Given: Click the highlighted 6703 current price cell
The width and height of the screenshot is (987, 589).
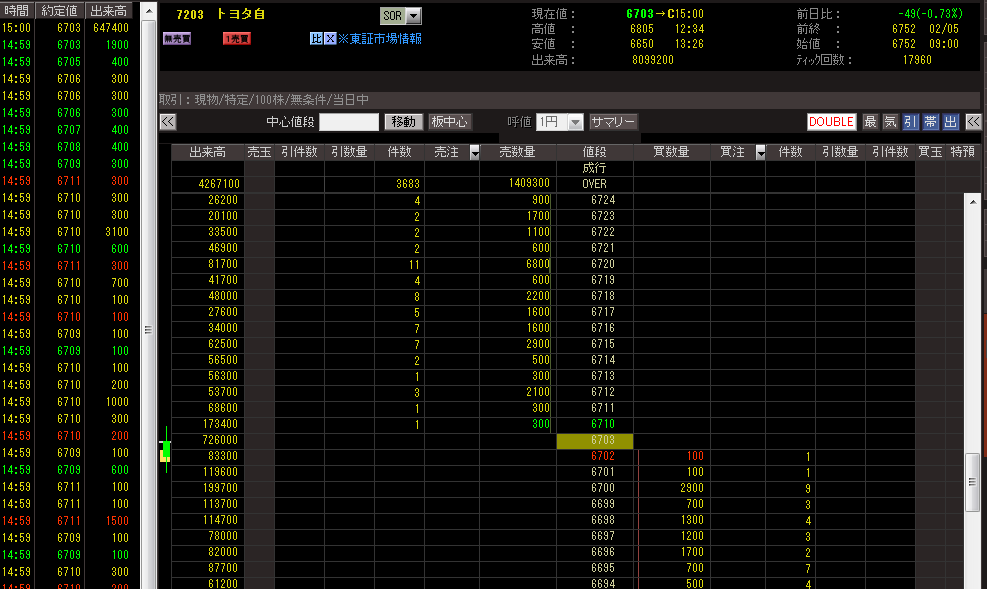Looking at the screenshot, I should coord(595,440).
